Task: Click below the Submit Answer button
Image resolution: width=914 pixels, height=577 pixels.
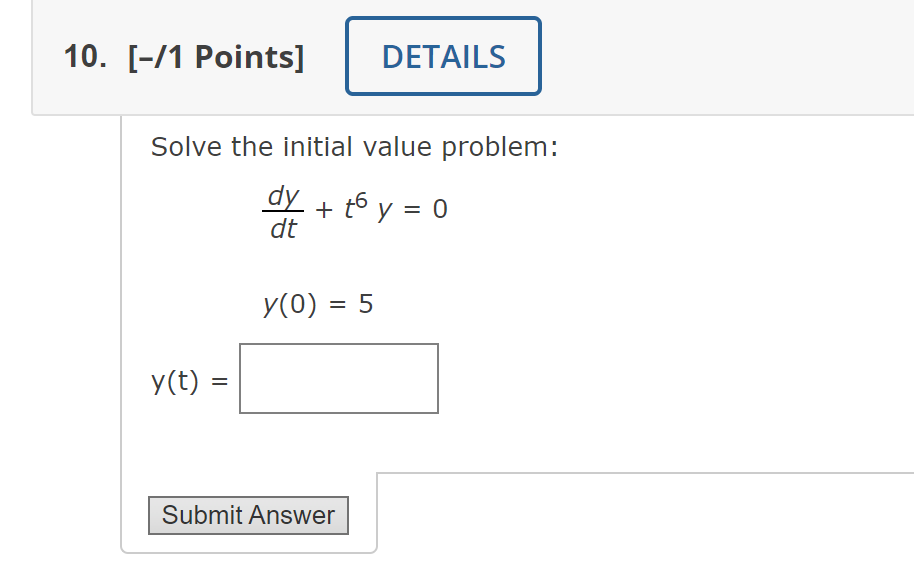Action: (x=248, y=550)
